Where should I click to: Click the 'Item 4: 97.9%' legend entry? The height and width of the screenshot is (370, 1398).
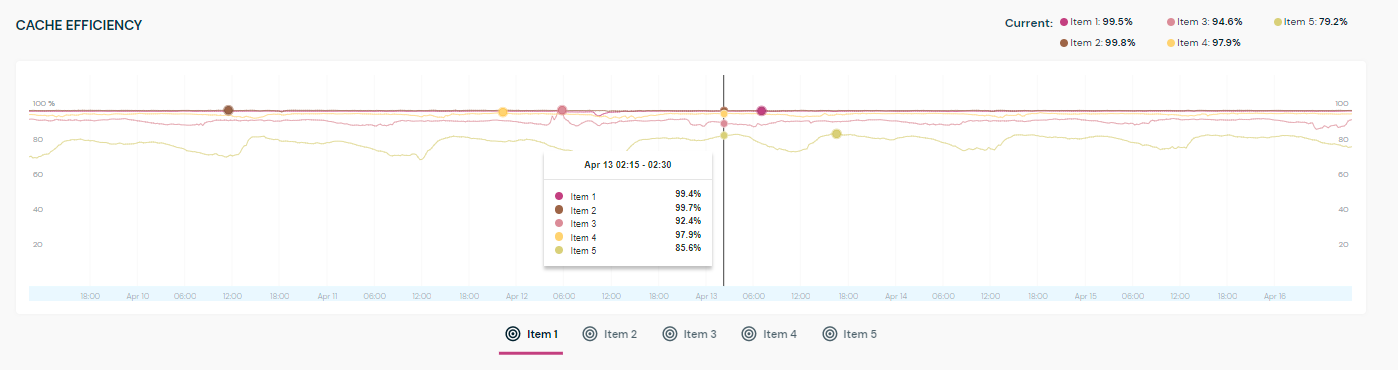(x=1204, y=43)
